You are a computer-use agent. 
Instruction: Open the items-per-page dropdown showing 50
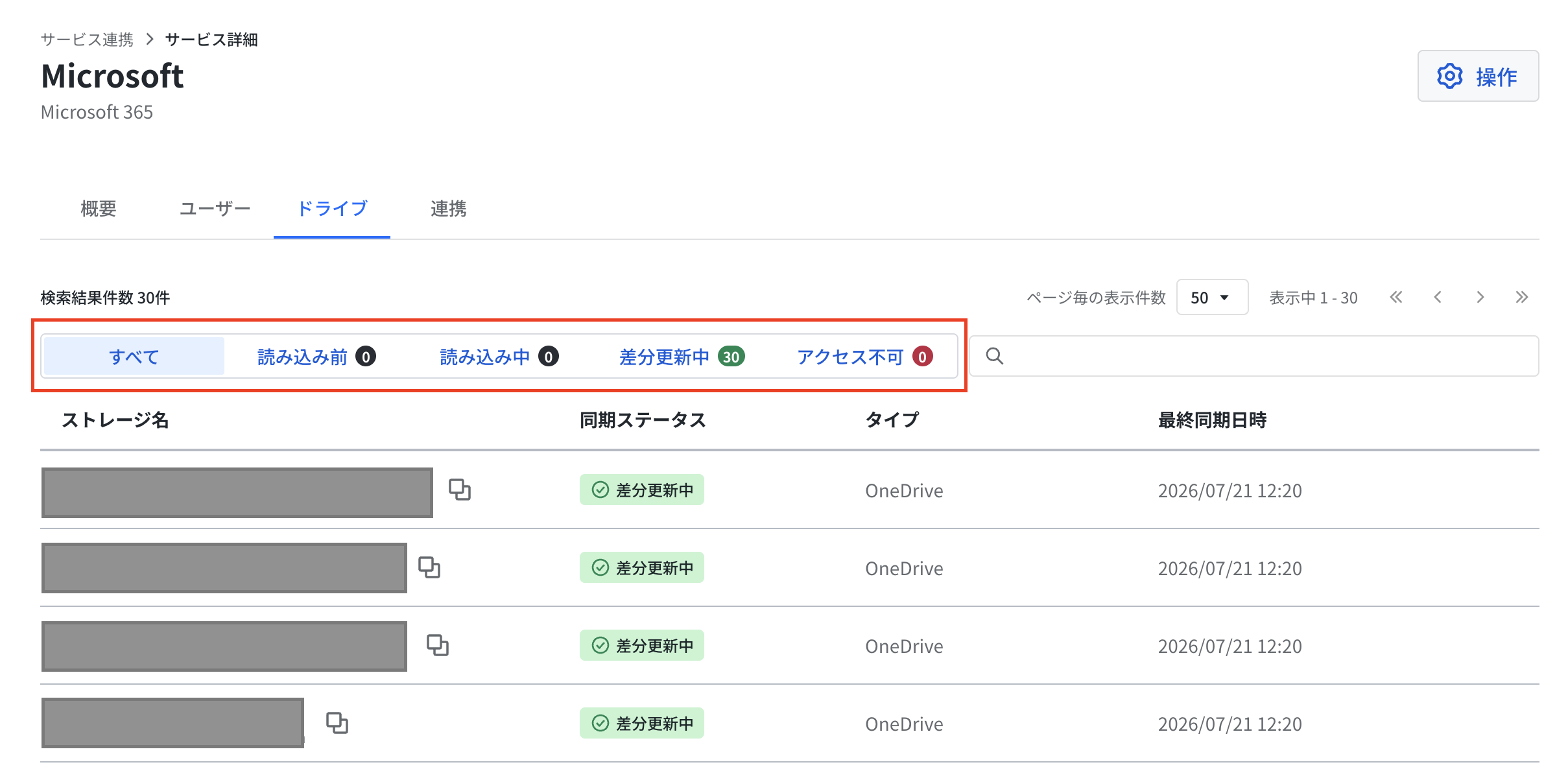[1212, 298]
